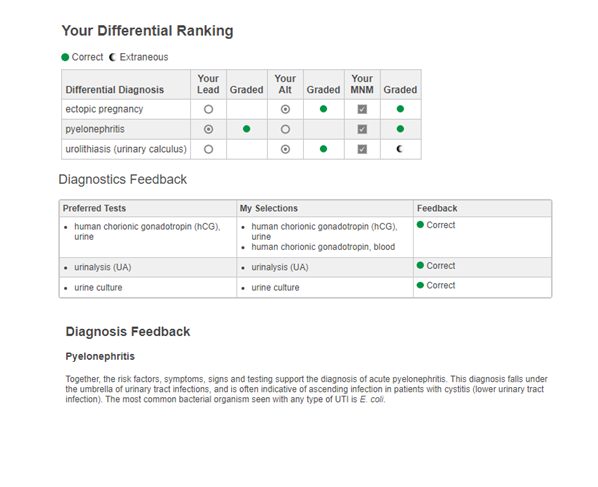Click the Preferred Tests column header
The image size is (598, 487).
pos(94,208)
